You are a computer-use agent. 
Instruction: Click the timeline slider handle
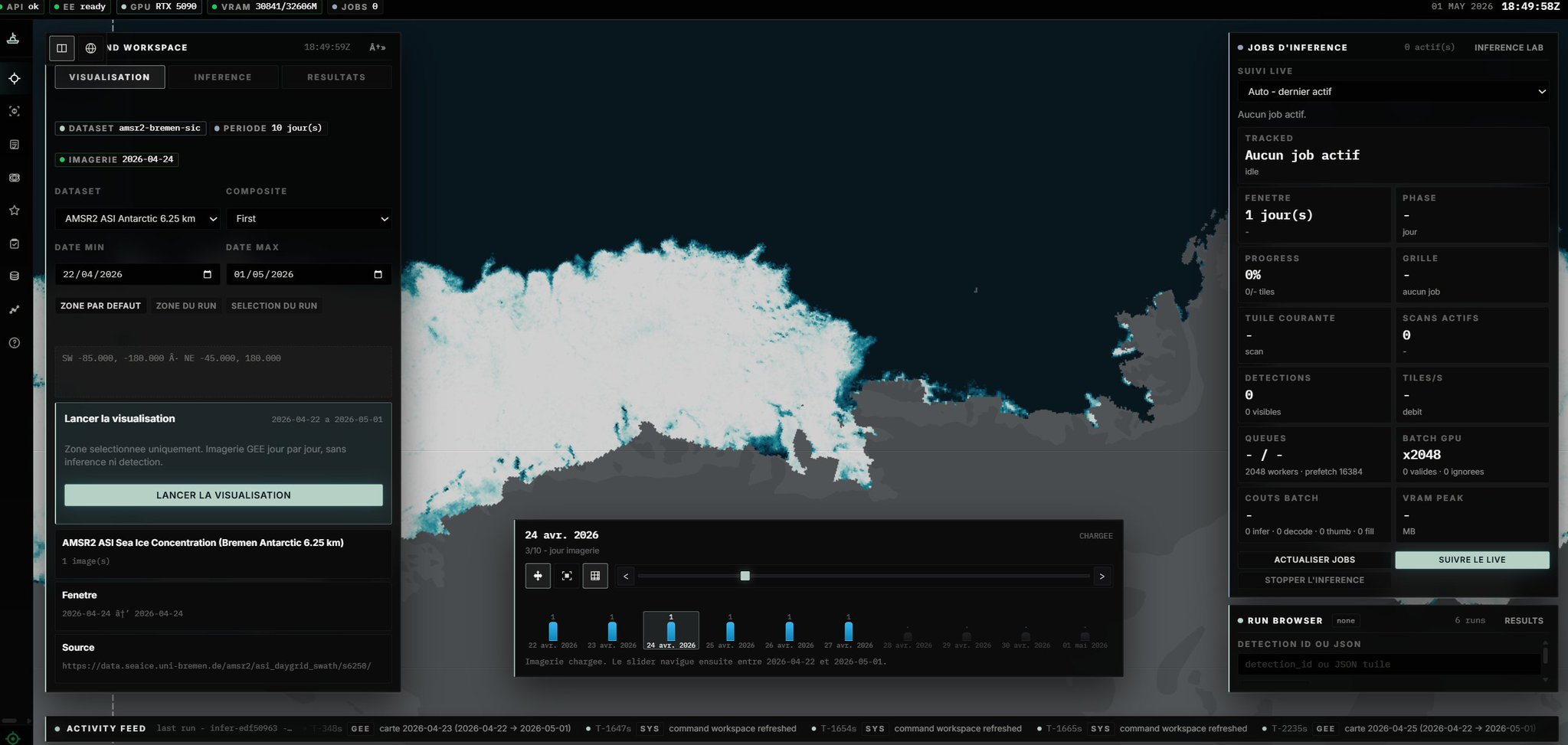tap(745, 576)
